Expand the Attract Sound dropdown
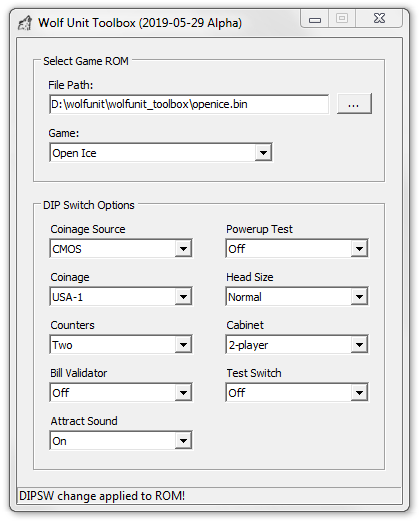Image resolution: width=420 pixels, height=526 pixels. tap(121, 440)
